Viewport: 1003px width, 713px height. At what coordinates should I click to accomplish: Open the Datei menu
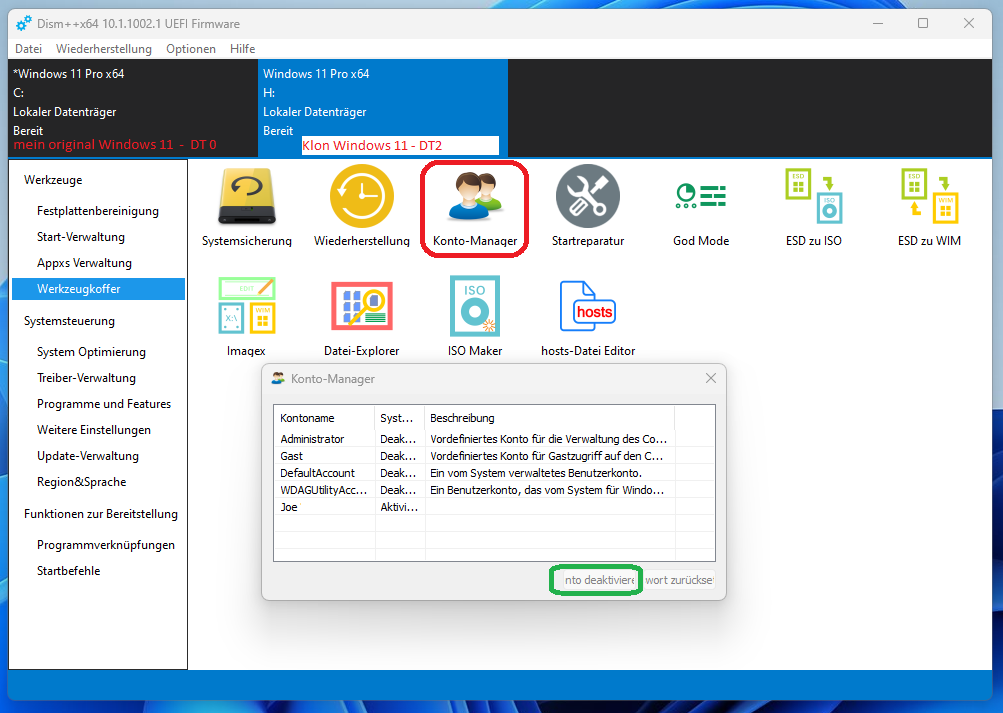pyautogui.click(x=28, y=49)
